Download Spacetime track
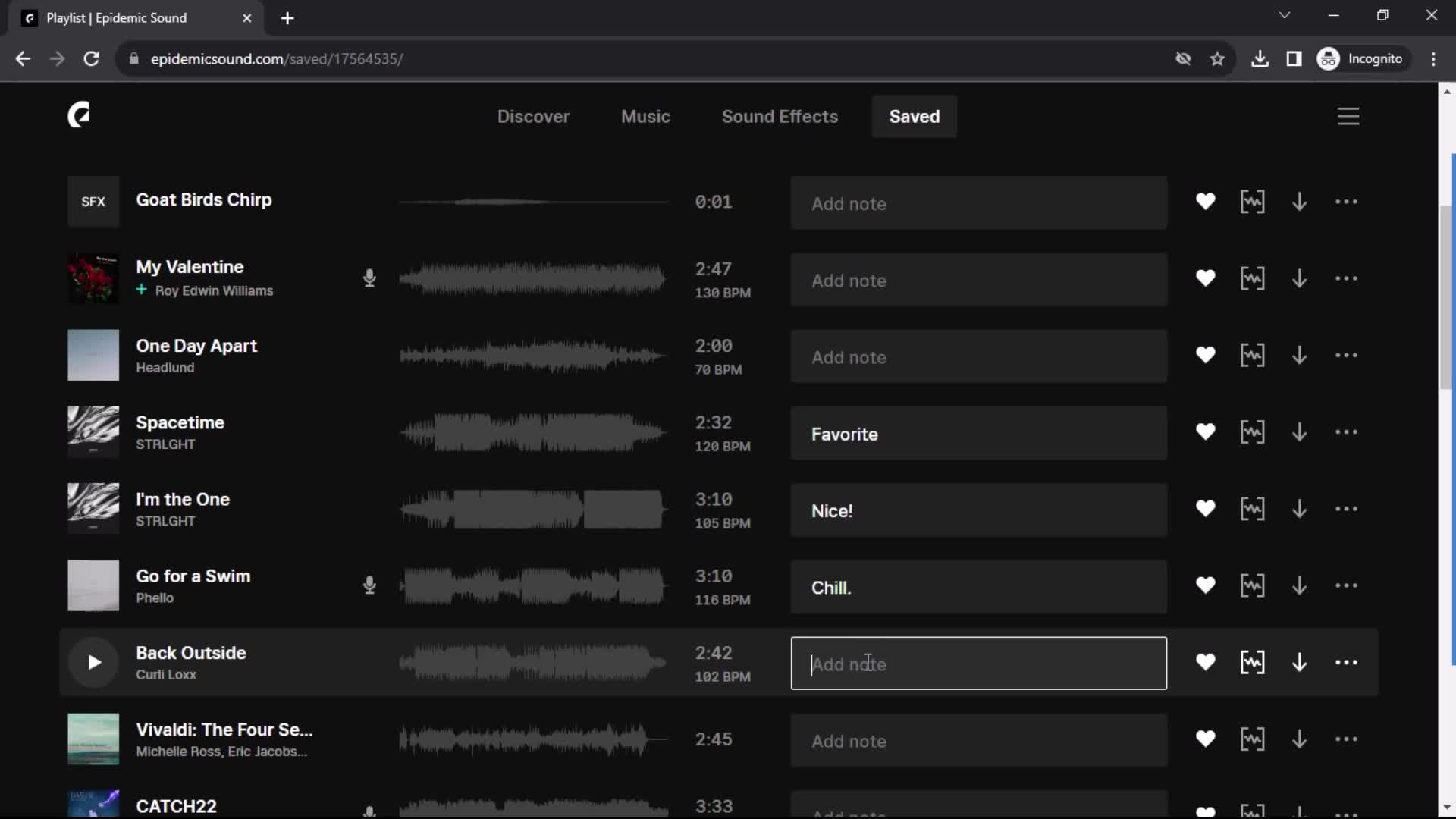The height and width of the screenshot is (819, 1456). 1299,432
